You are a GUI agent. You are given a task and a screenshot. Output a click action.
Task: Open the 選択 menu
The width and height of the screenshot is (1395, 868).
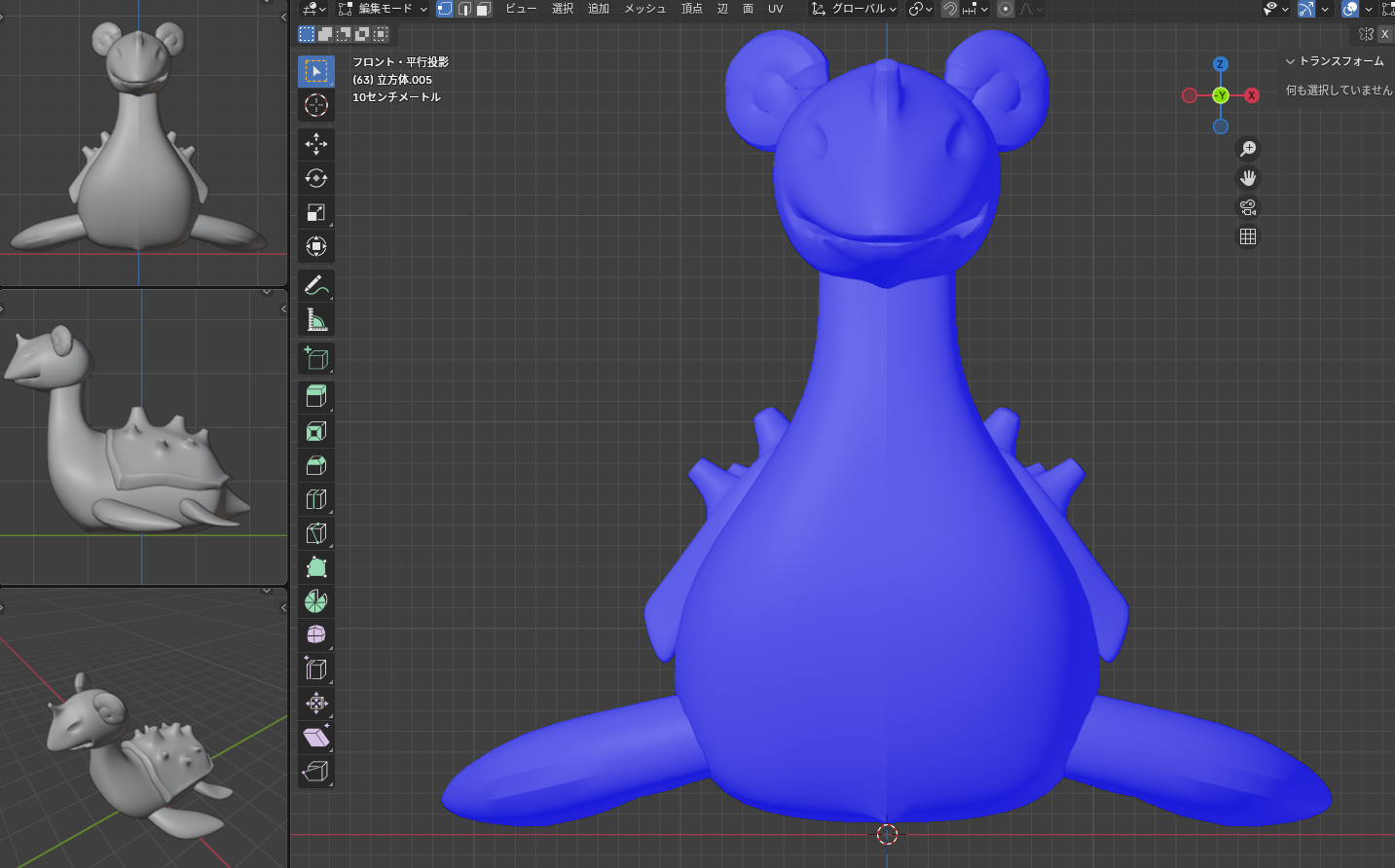tap(563, 9)
